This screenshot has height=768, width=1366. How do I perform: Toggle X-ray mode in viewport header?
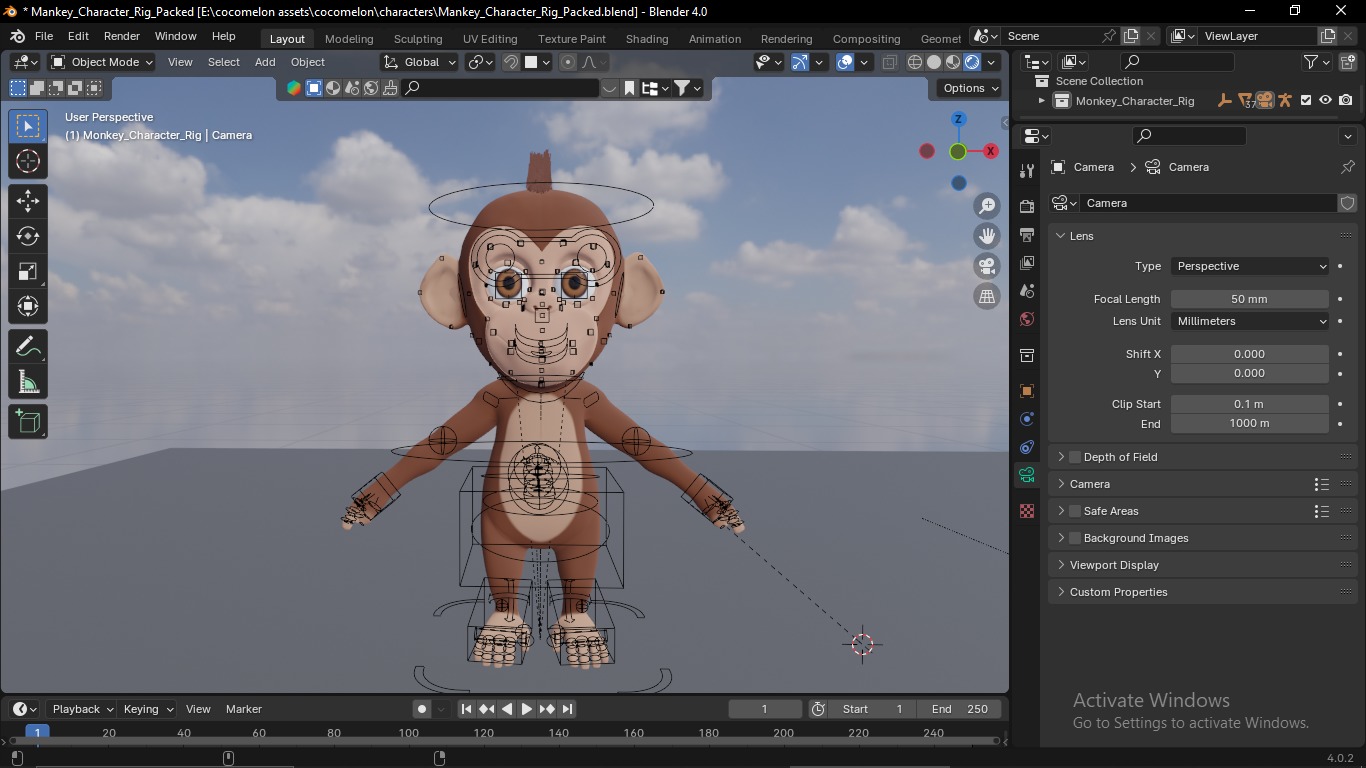(890, 62)
